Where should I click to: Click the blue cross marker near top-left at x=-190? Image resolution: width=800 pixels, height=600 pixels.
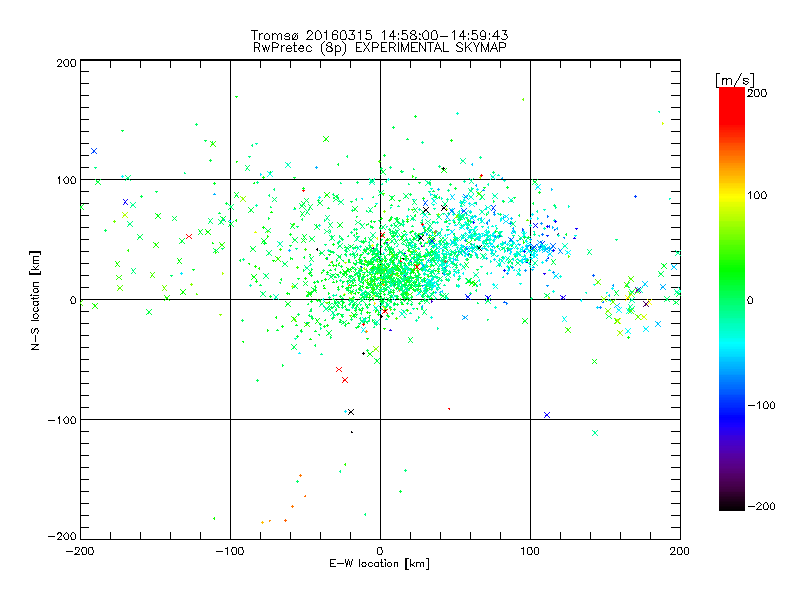(x=94, y=151)
